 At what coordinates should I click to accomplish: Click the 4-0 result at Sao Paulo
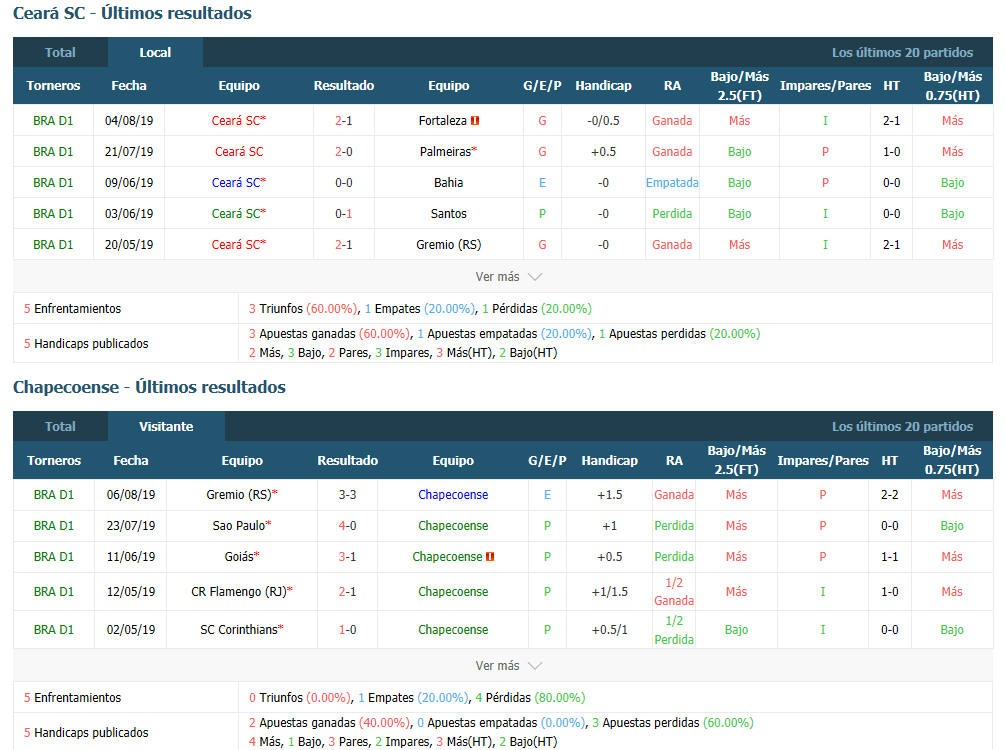pyautogui.click(x=347, y=526)
